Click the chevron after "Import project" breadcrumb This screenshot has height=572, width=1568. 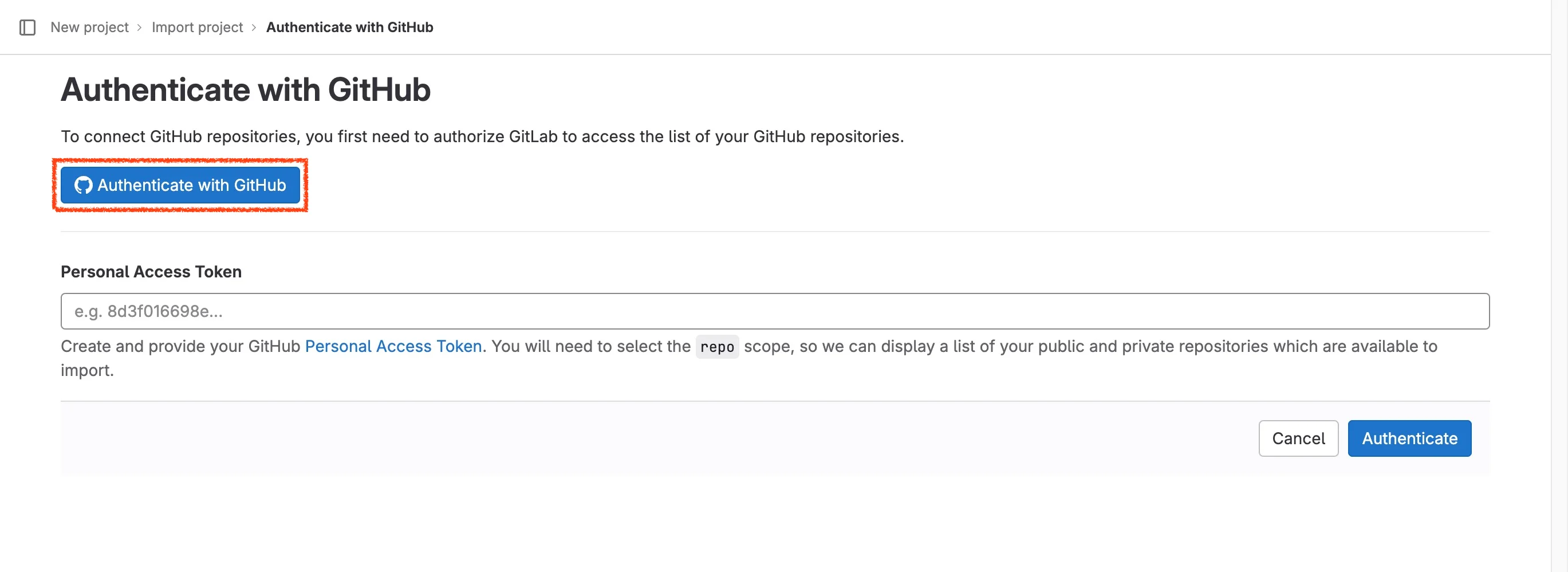(254, 28)
